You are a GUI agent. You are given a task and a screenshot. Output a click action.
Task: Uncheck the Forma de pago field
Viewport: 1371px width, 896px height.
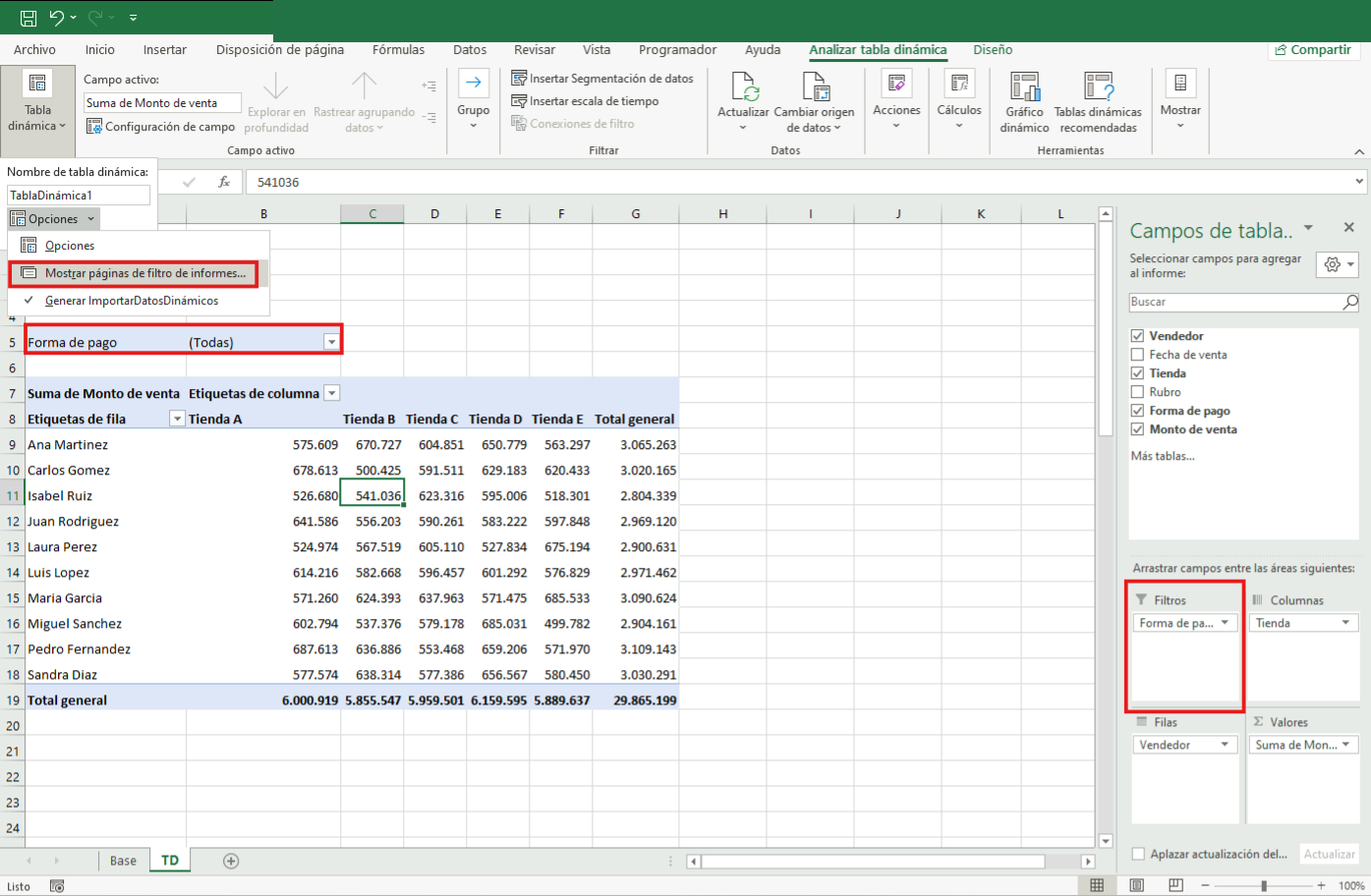click(x=1137, y=411)
